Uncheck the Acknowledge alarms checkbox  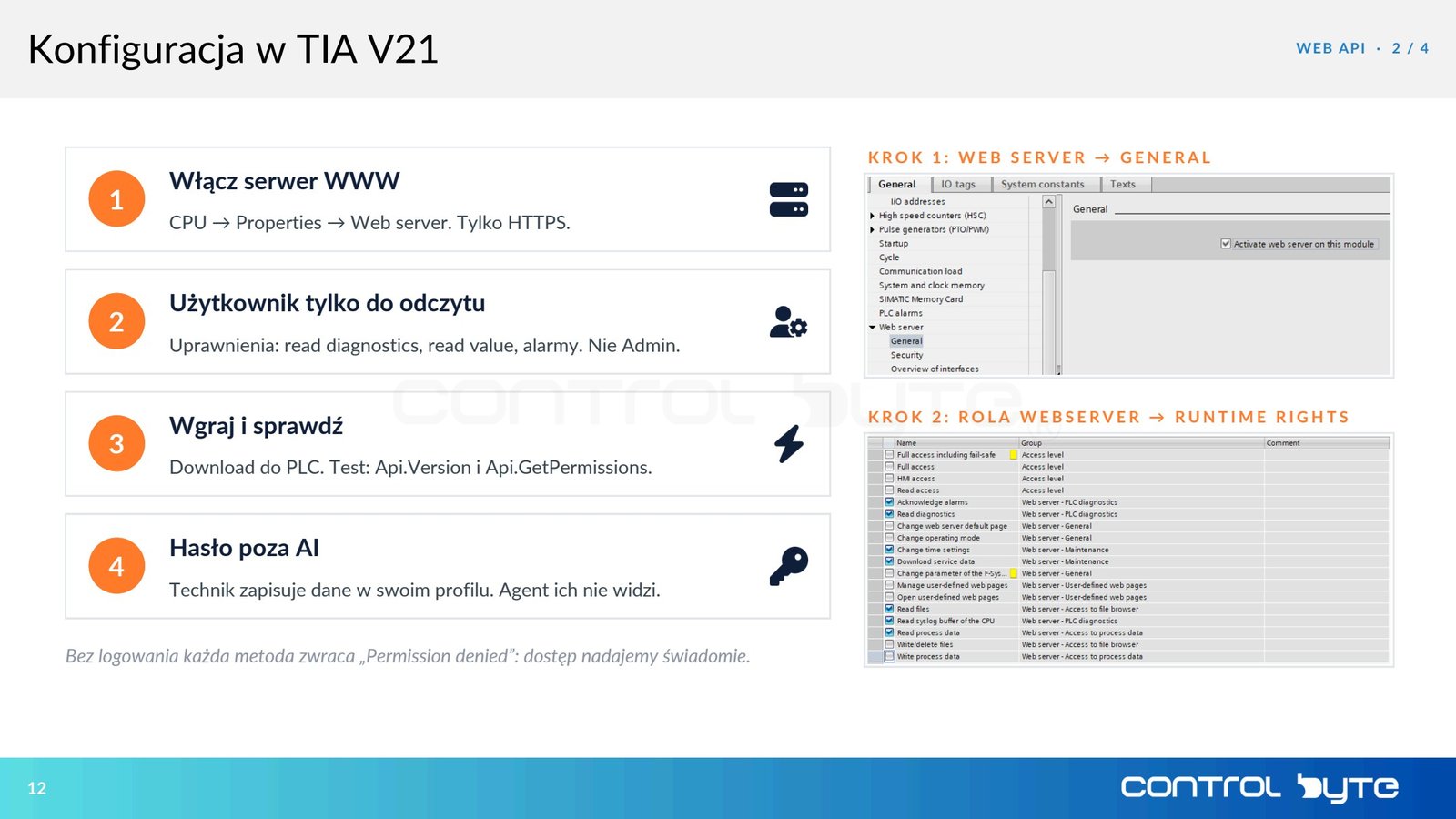889,502
